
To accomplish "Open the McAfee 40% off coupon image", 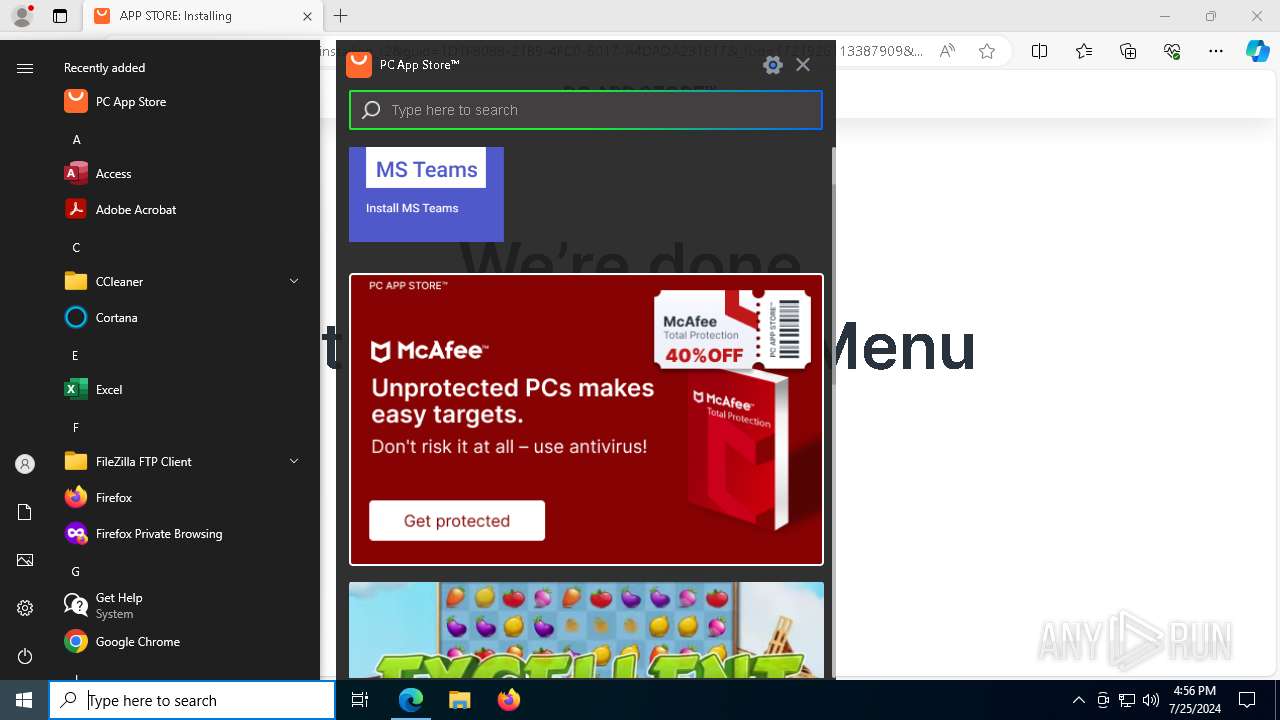I will coord(732,329).
